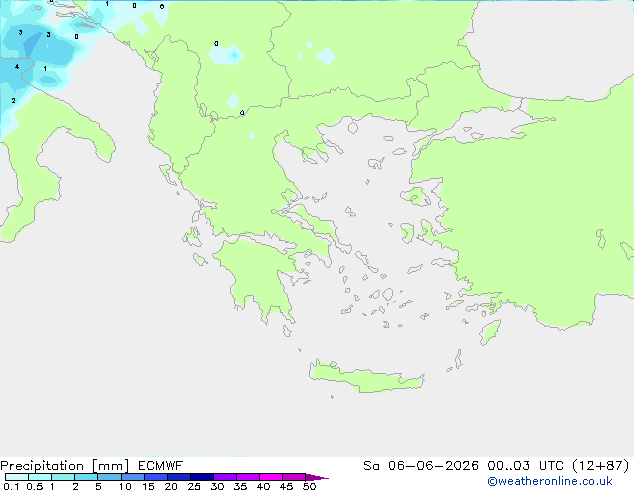Viewport: 634px width, 490px height.
Task: Click the island of Crete on the map
Action: (x=366, y=377)
